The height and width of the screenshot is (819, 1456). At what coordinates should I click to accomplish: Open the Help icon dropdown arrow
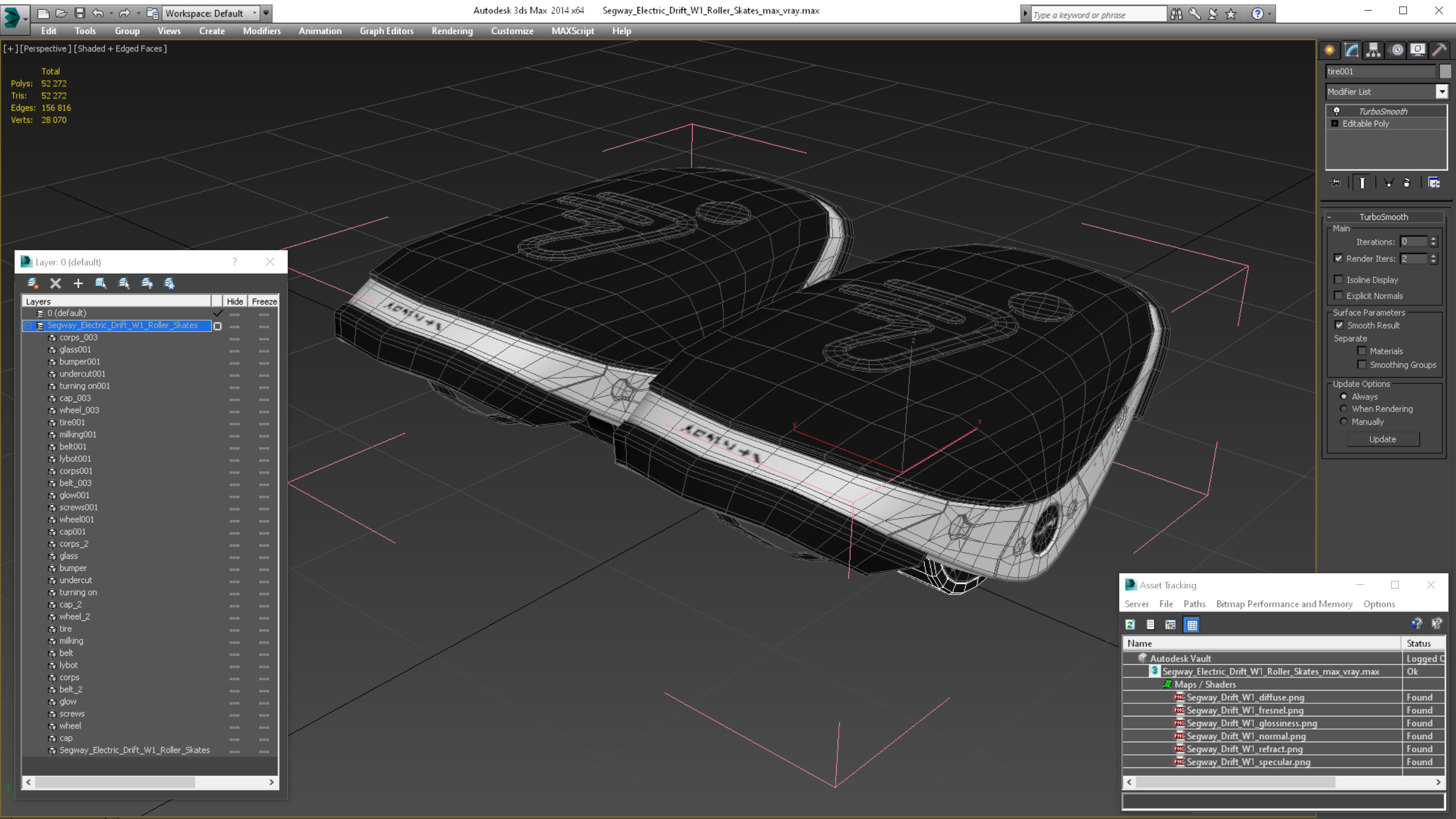1270,14
